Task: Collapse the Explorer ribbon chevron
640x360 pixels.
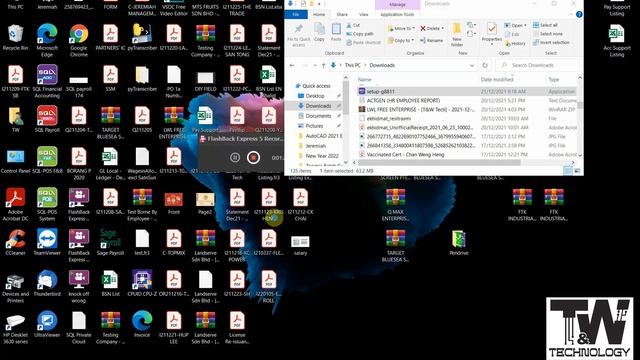Action: click(570, 14)
